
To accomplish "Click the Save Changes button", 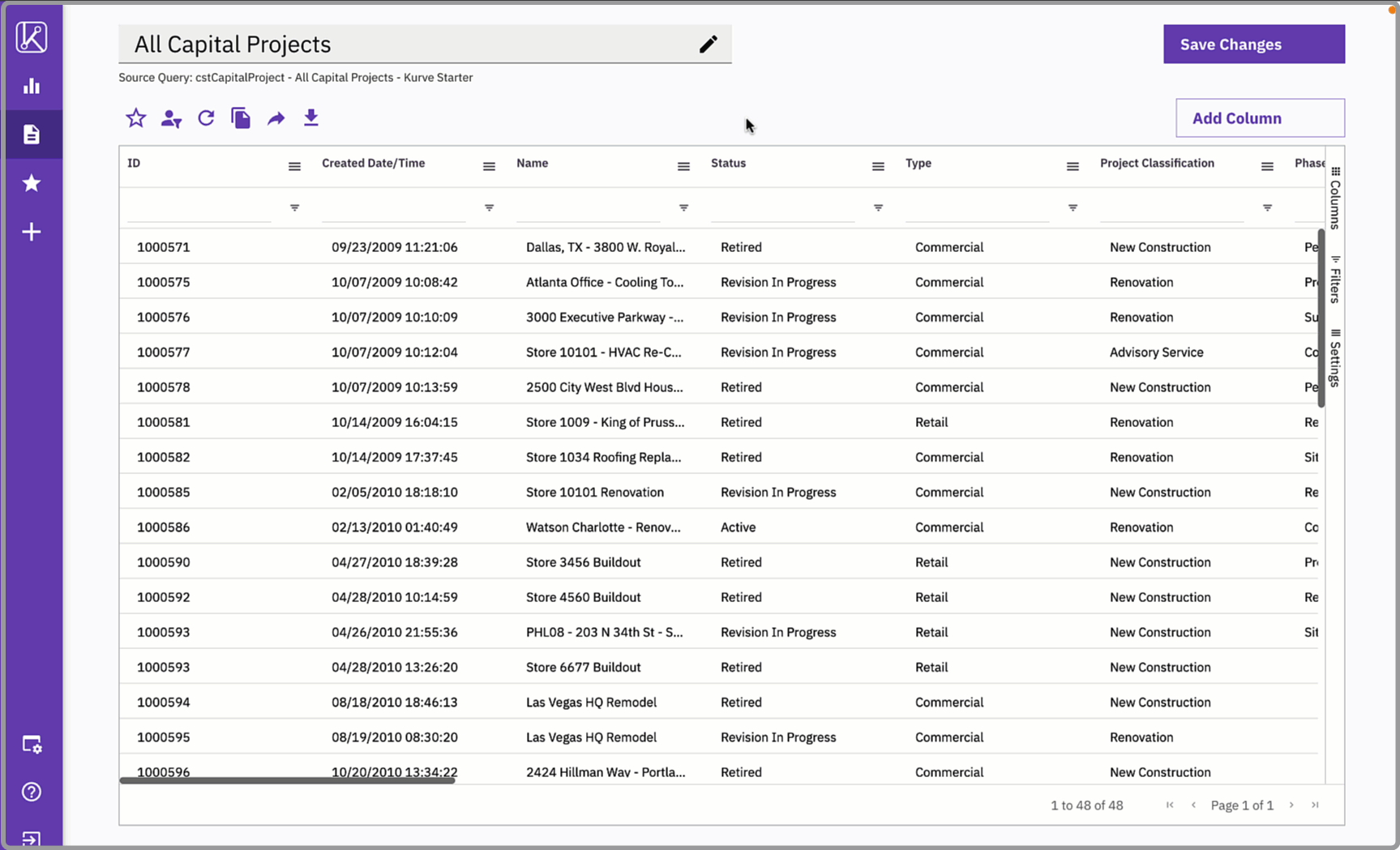I will (x=1253, y=45).
